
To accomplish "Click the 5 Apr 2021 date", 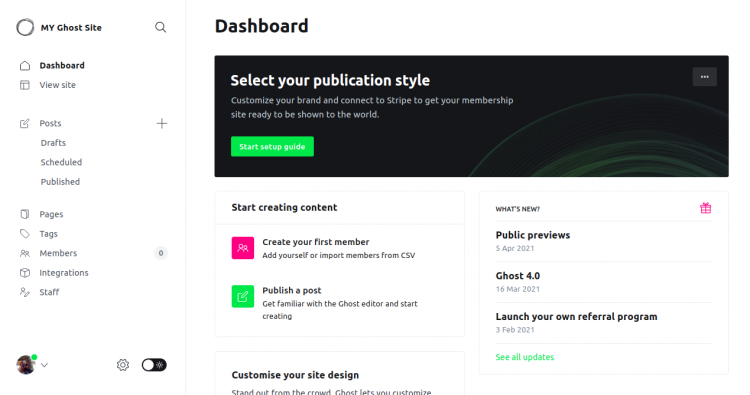I will click(x=515, y=248).
